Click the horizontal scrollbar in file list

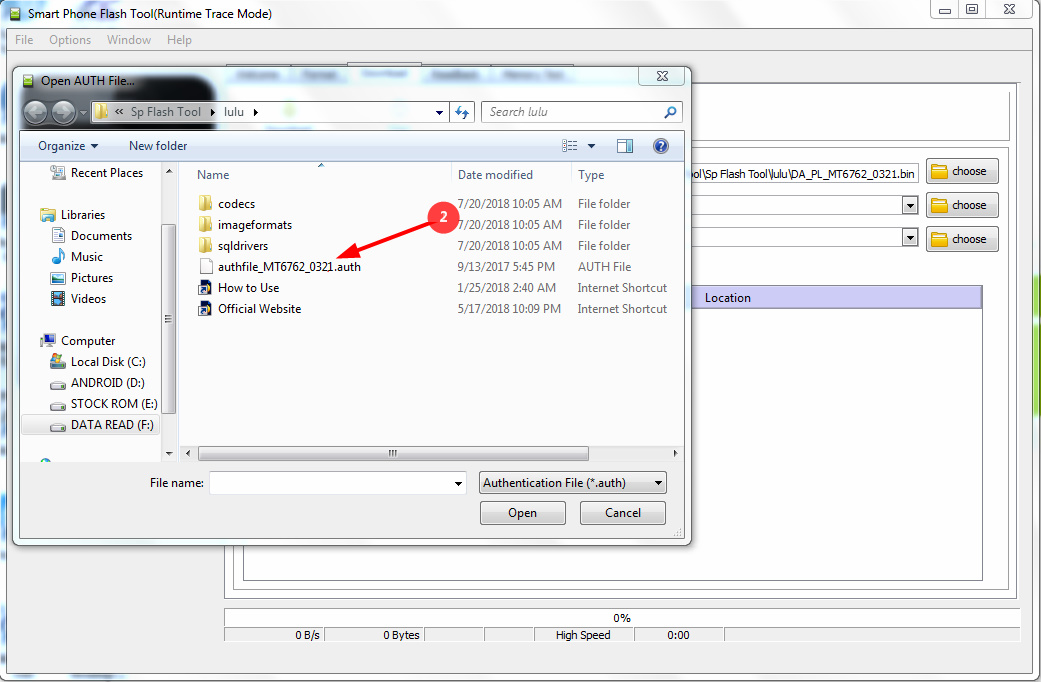(393, 454)
